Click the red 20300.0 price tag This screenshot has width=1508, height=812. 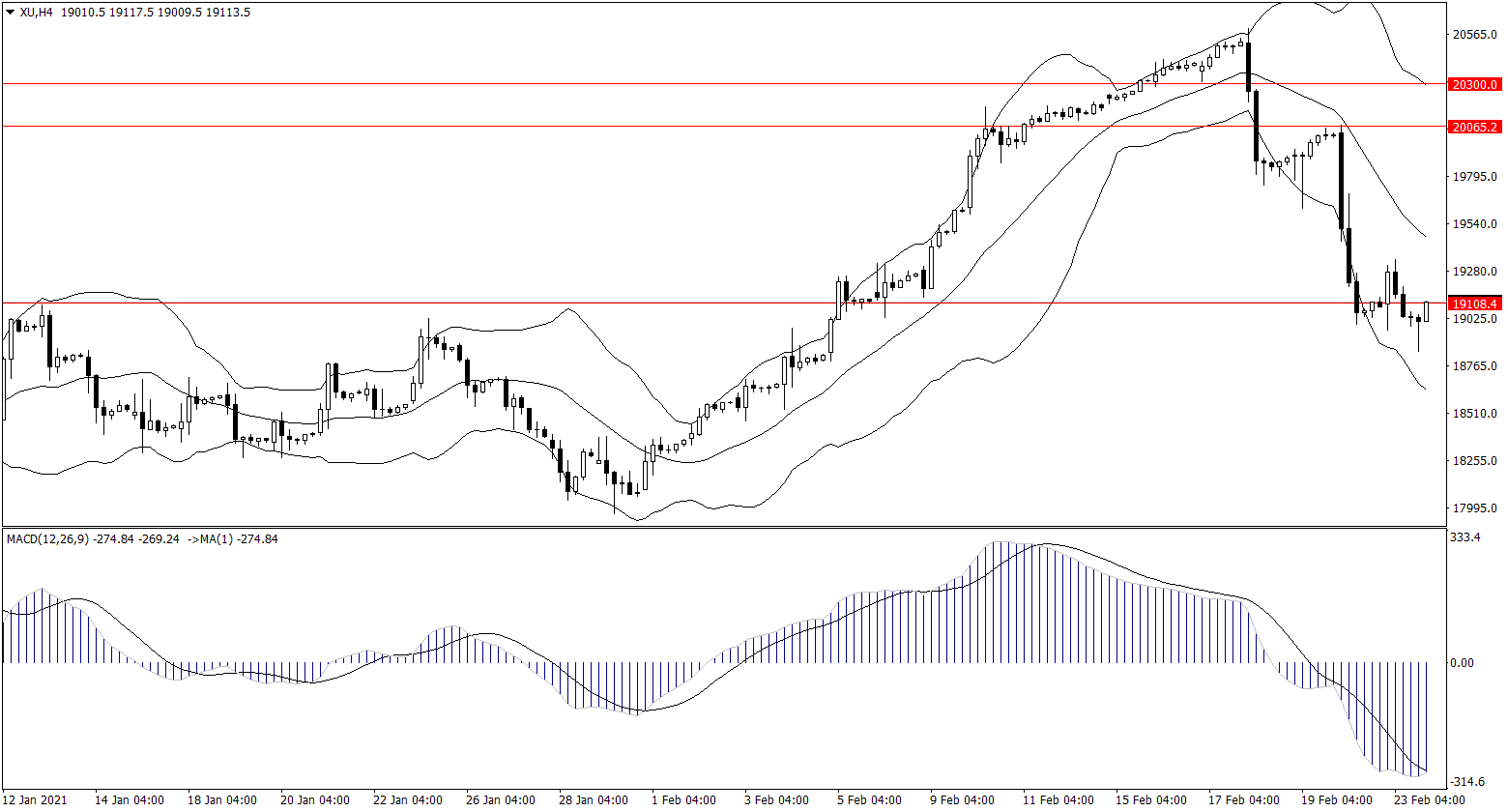(x=1474, y=85)
